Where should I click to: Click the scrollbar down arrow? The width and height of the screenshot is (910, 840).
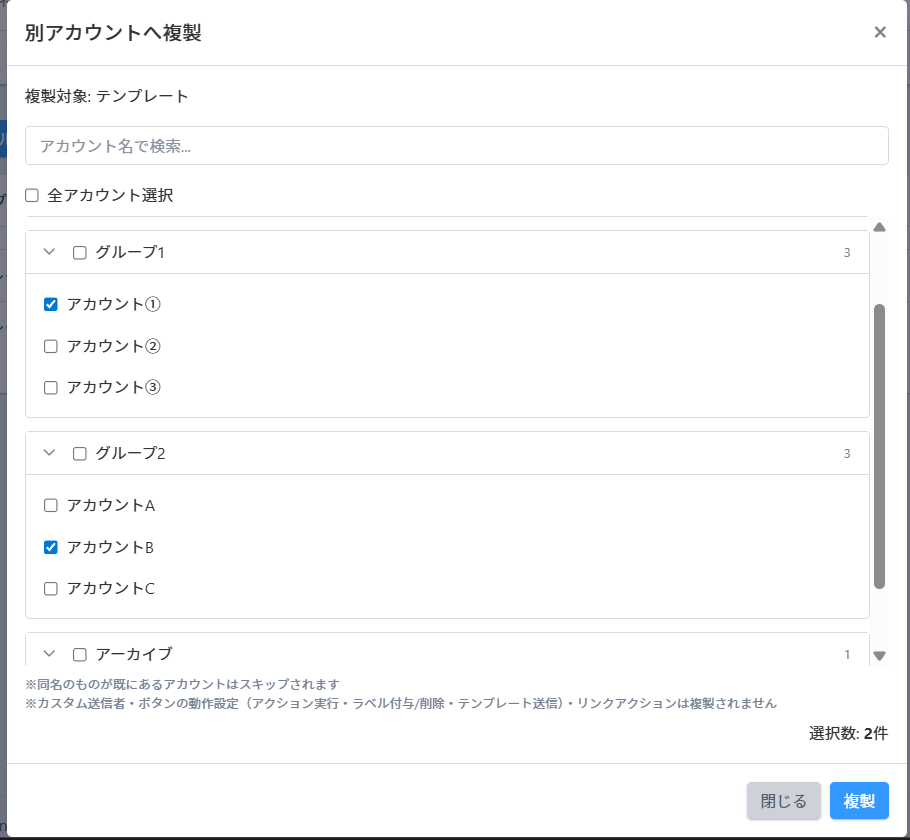[x=880, y=656]
